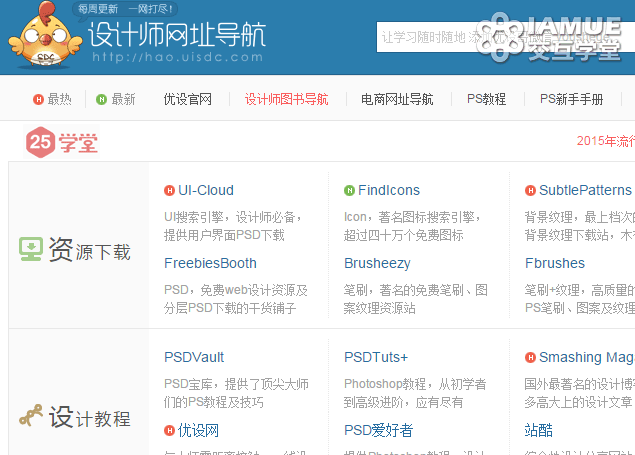The height and width of the screenshot is (455, 635).
Task: Open PS新手手册 nav item
Action: 571,99
